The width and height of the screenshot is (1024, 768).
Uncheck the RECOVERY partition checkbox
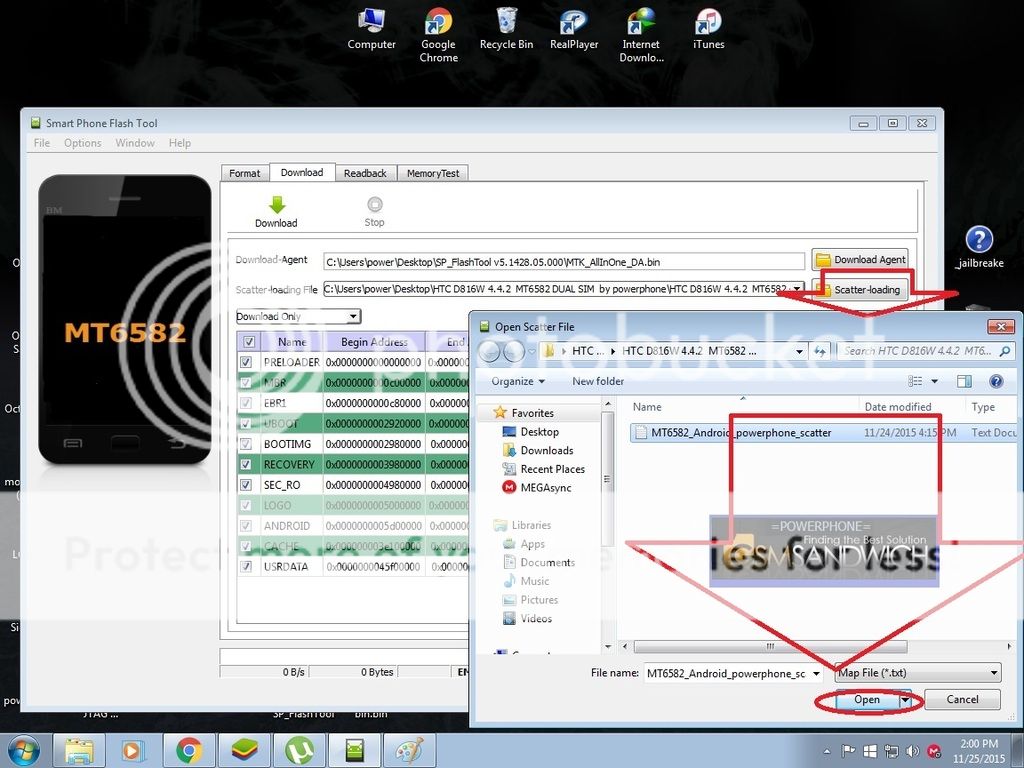(x=246, y=464)
